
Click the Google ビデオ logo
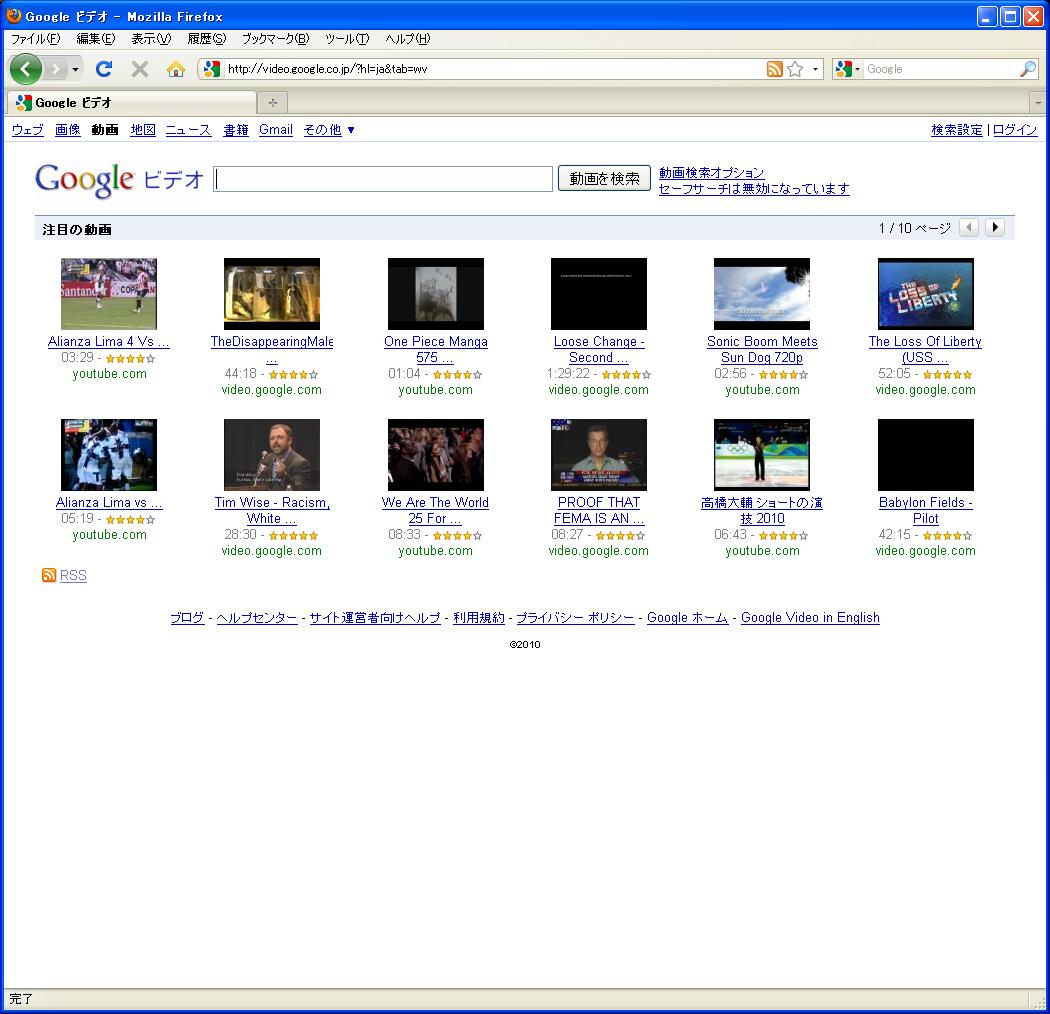[119, 179]
